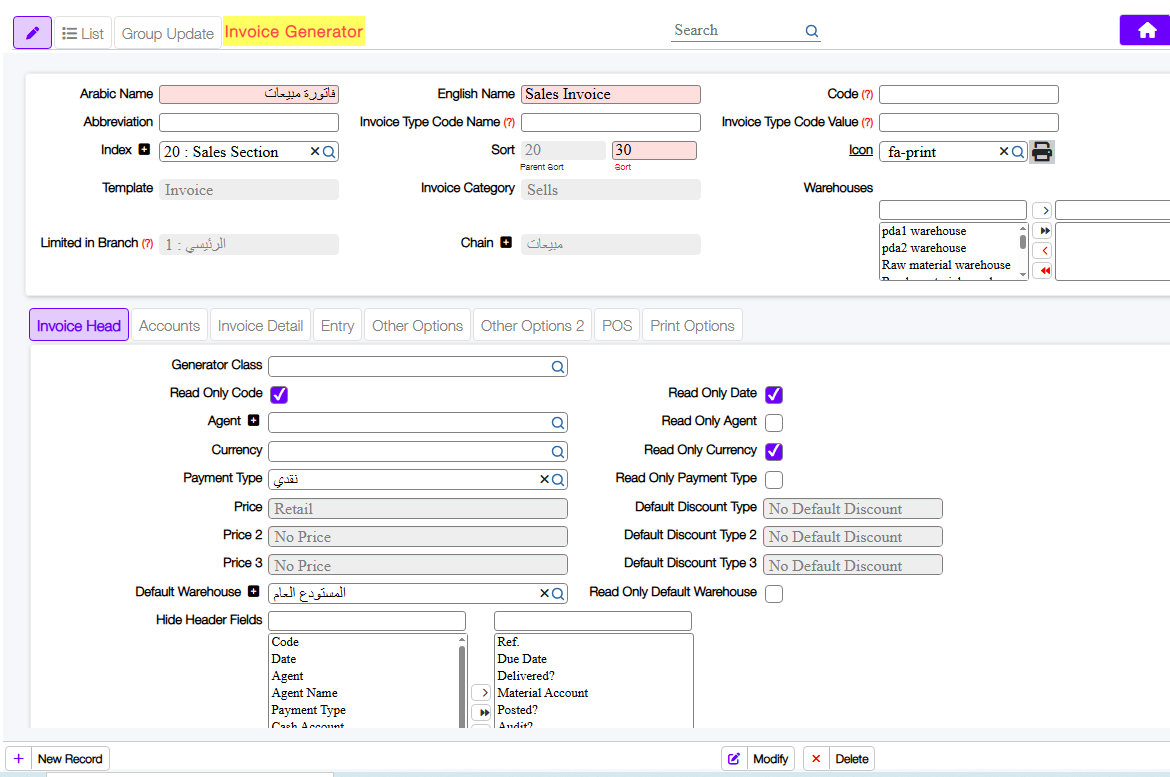The width and height of the screenshot is (1170, 777).
Task: Click the List button
Action: 83,33
